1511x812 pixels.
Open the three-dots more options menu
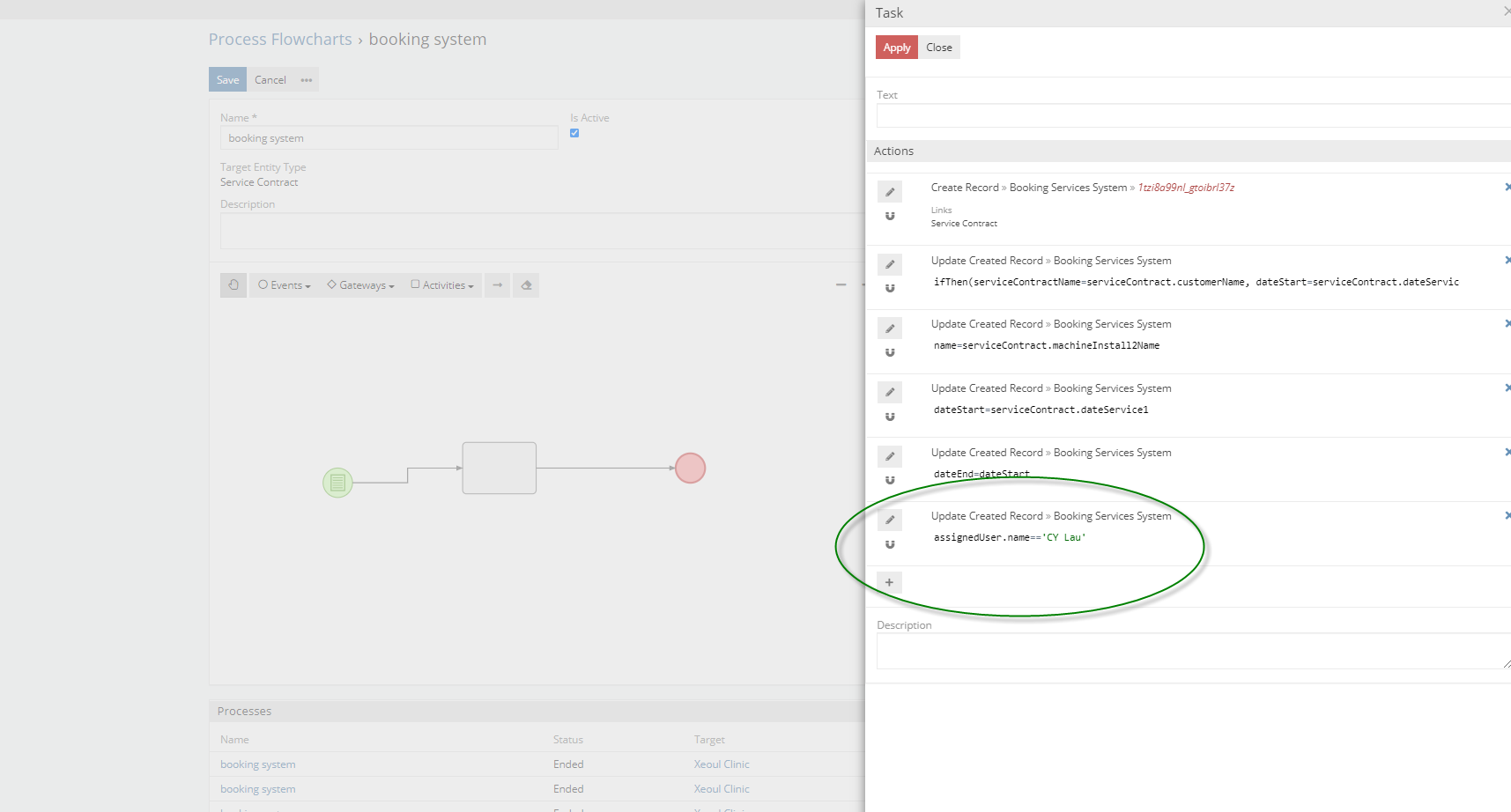307,80
